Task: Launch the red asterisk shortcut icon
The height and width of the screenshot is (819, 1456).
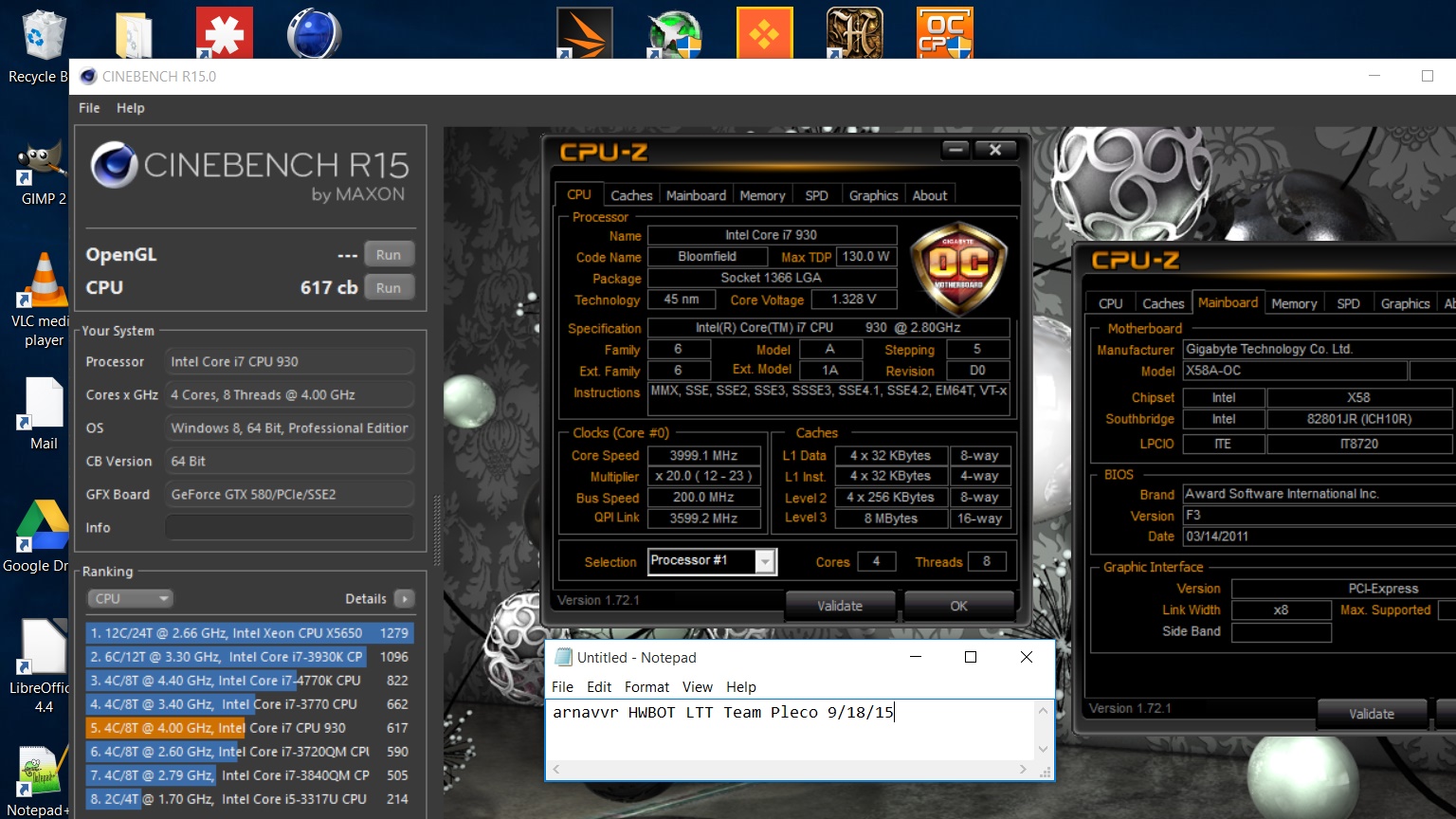Action: click(x=225, y=33)
